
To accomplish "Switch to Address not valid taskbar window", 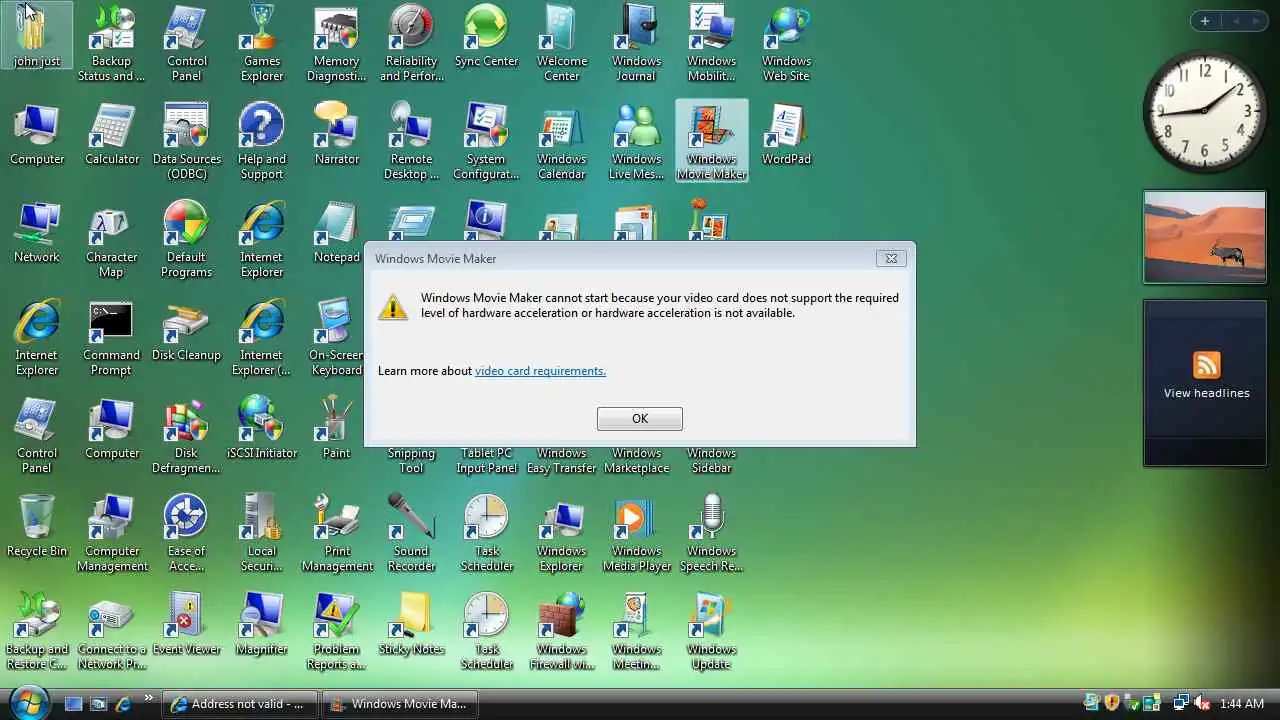I will coord(240,704).
